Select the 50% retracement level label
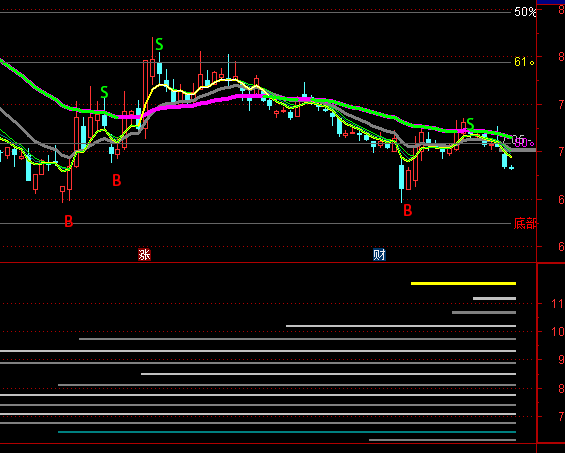This screenshot has width=565, height=453. (x=525, y=12)
